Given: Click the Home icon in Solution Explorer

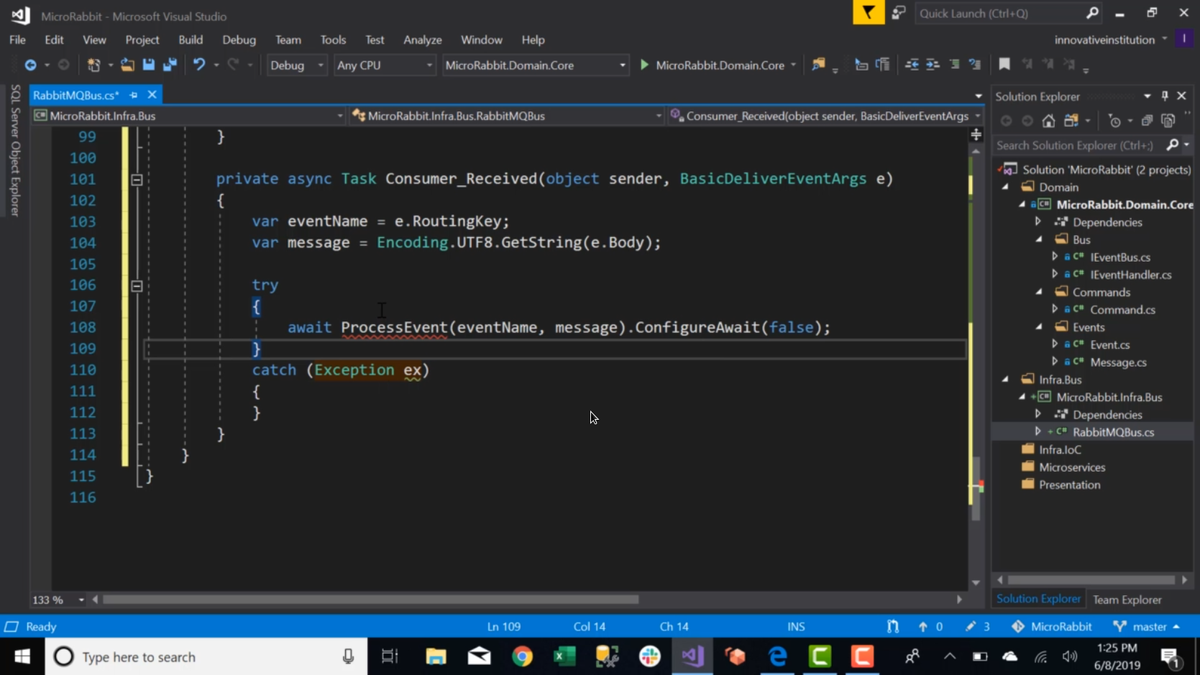Looking at the screenshot, I should pos(1048,121).
